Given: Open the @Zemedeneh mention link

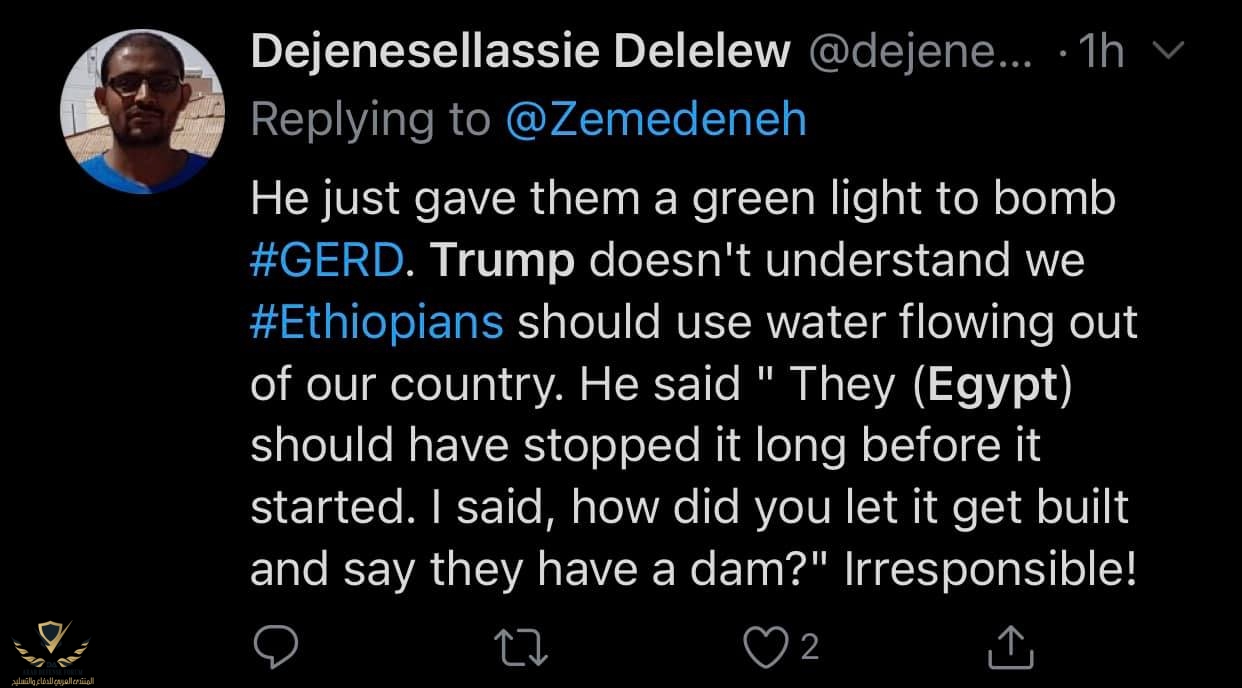Looking at the screenshot, I should [656, 119].
